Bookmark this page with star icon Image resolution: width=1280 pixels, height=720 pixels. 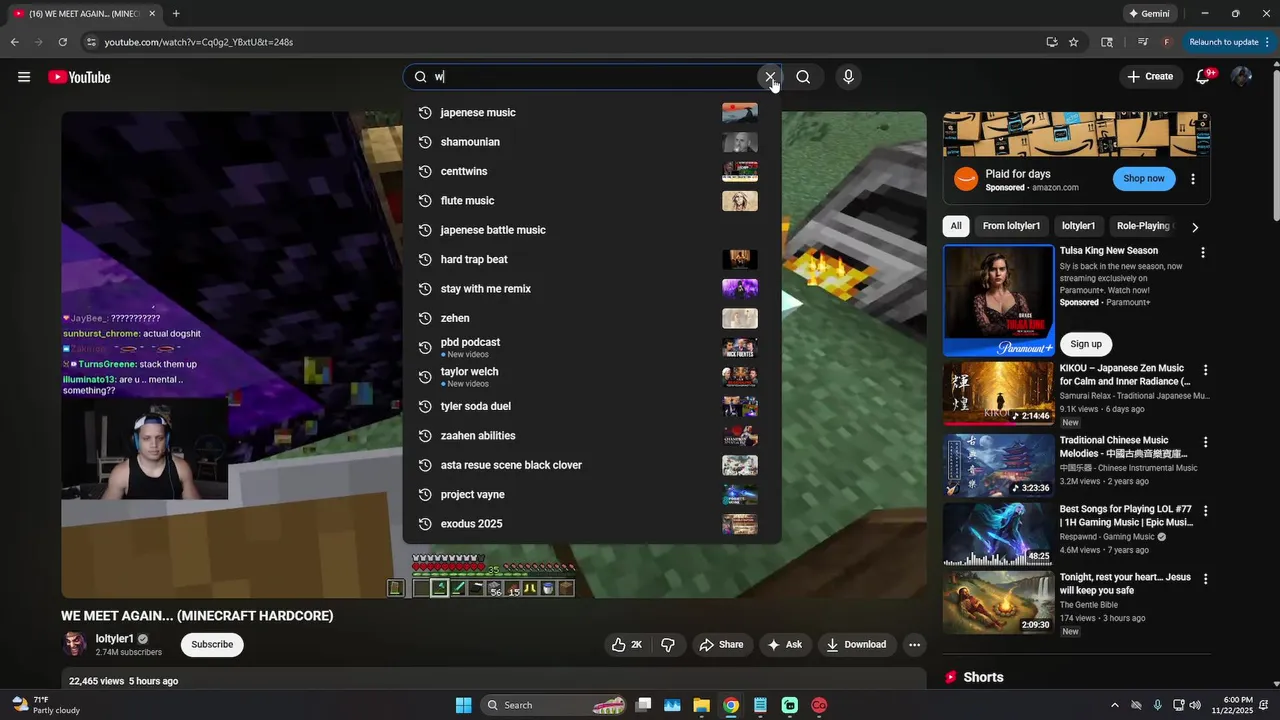(1073, 42)
